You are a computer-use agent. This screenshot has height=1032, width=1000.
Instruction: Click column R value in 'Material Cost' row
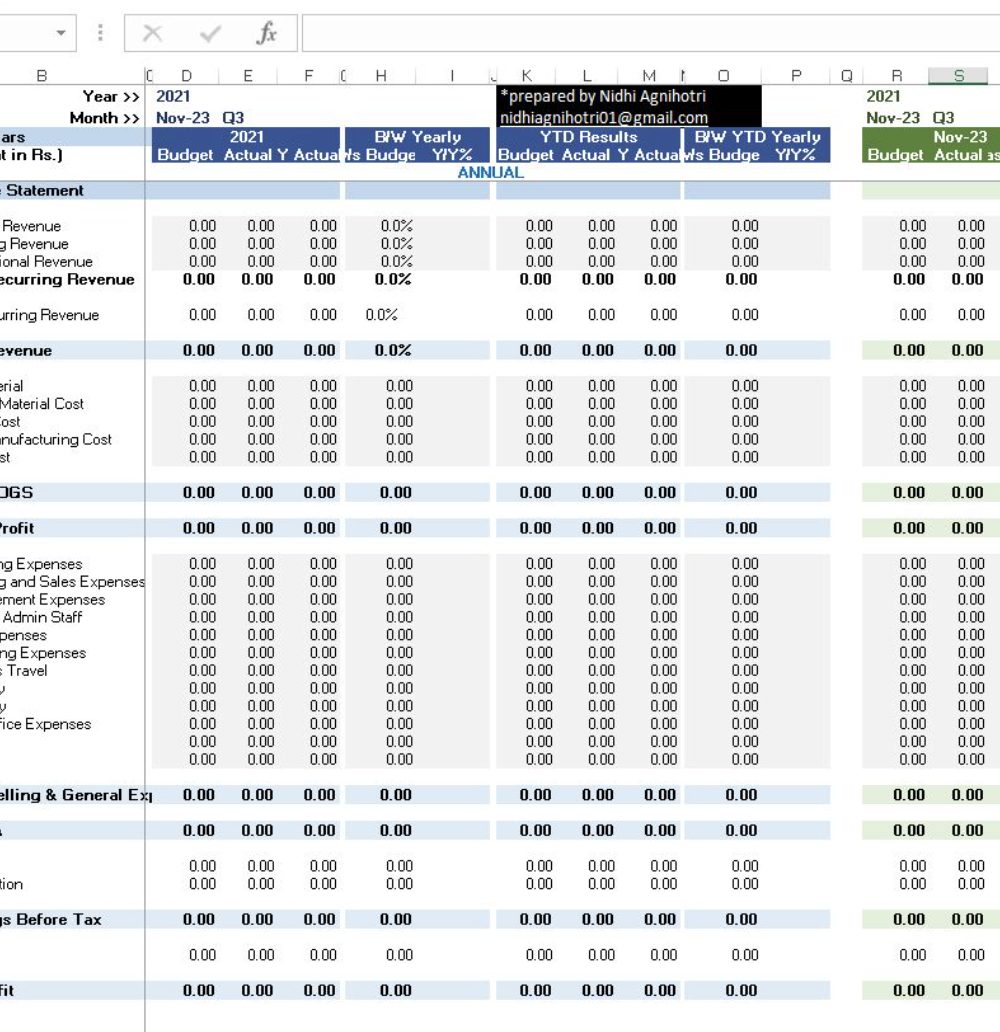pos(912,403)
